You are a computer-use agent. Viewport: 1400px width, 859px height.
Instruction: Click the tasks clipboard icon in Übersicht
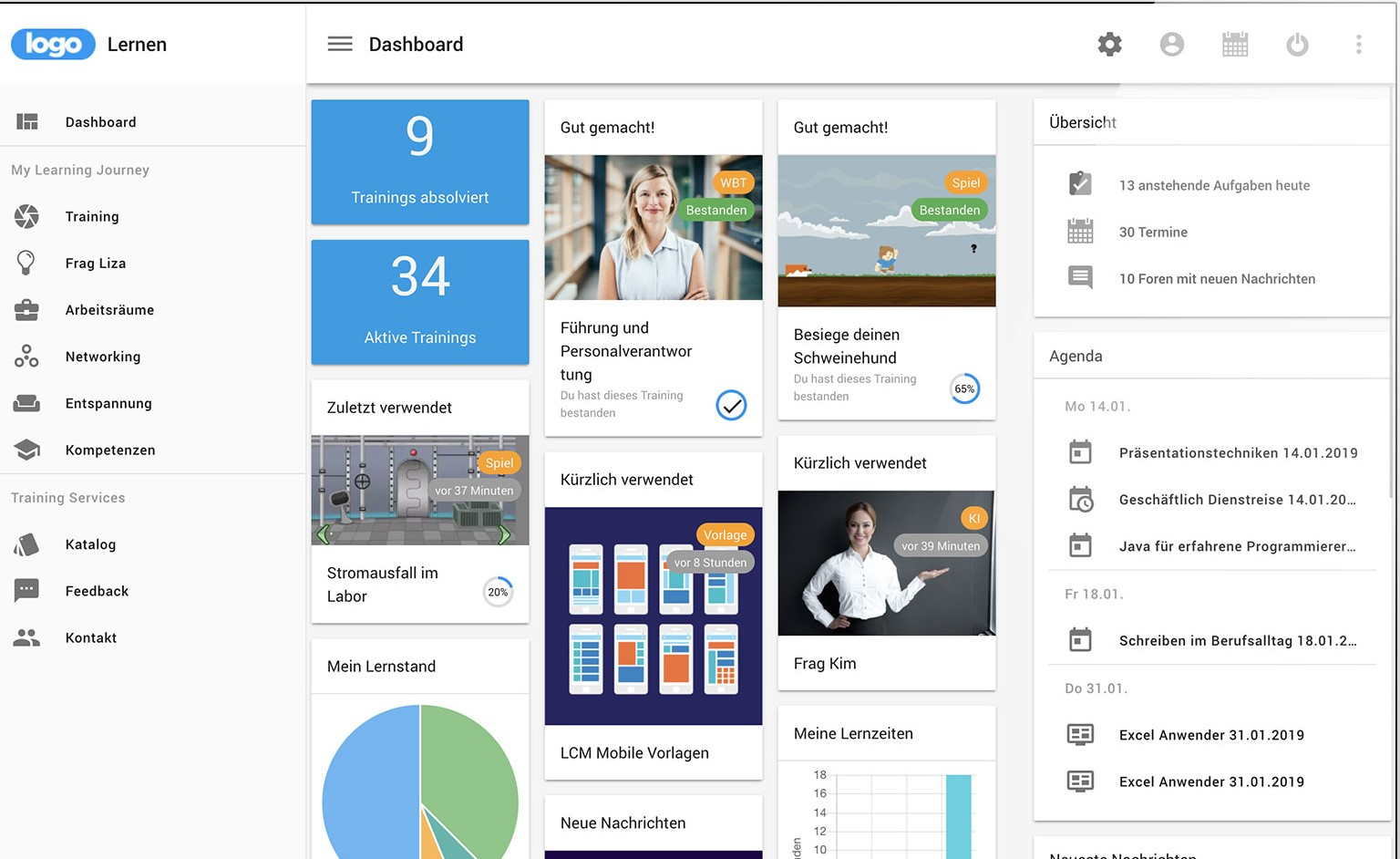pyautogui.click(x=1080, y=184)
